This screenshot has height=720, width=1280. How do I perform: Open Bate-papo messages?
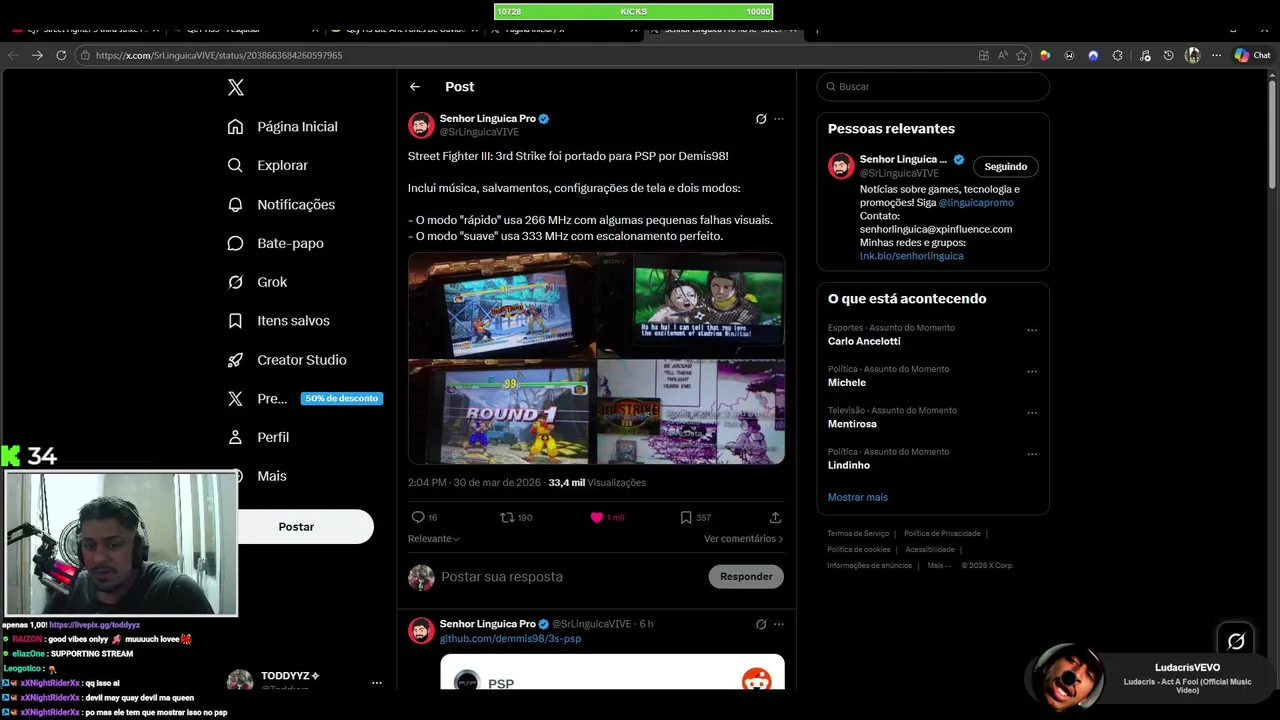pos(276,244)
